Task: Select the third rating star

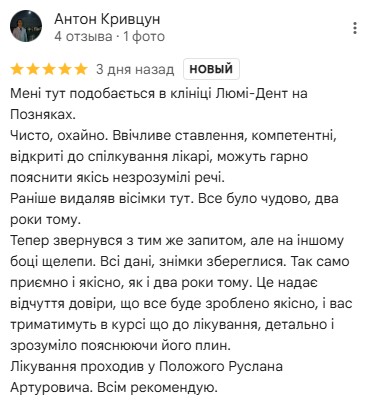Action: [x=49, y=69]
